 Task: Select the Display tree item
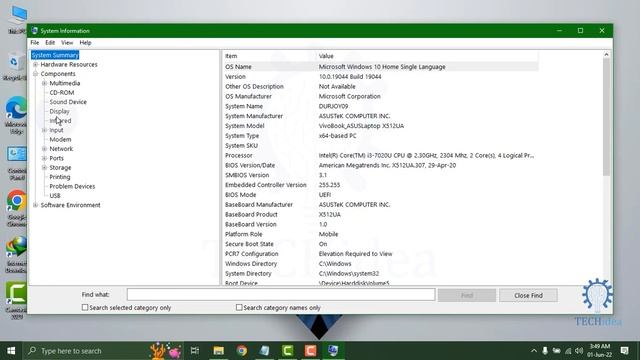point(59,111)
